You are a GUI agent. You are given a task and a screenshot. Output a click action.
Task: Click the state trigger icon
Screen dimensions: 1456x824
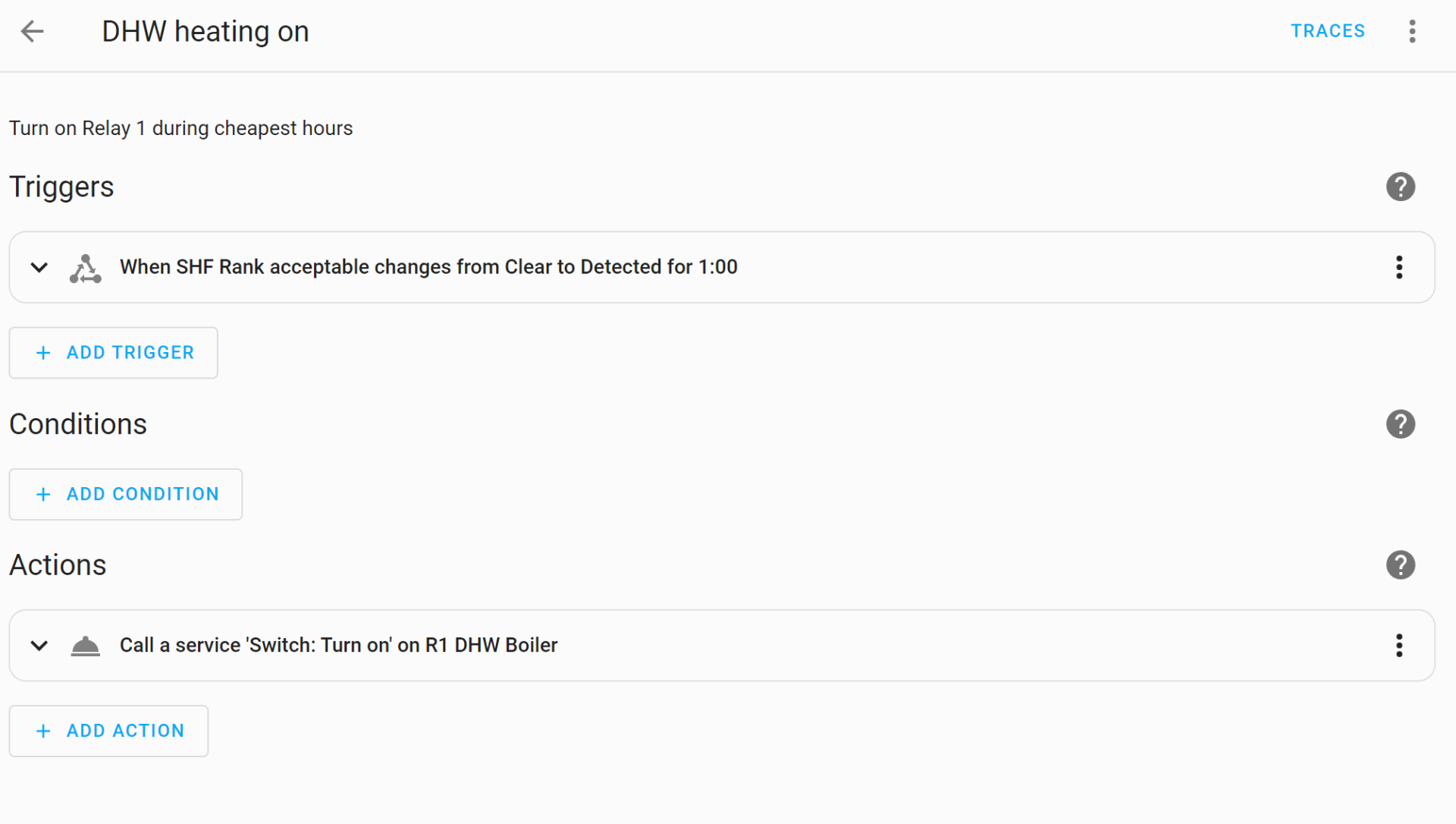click(85, 268)
